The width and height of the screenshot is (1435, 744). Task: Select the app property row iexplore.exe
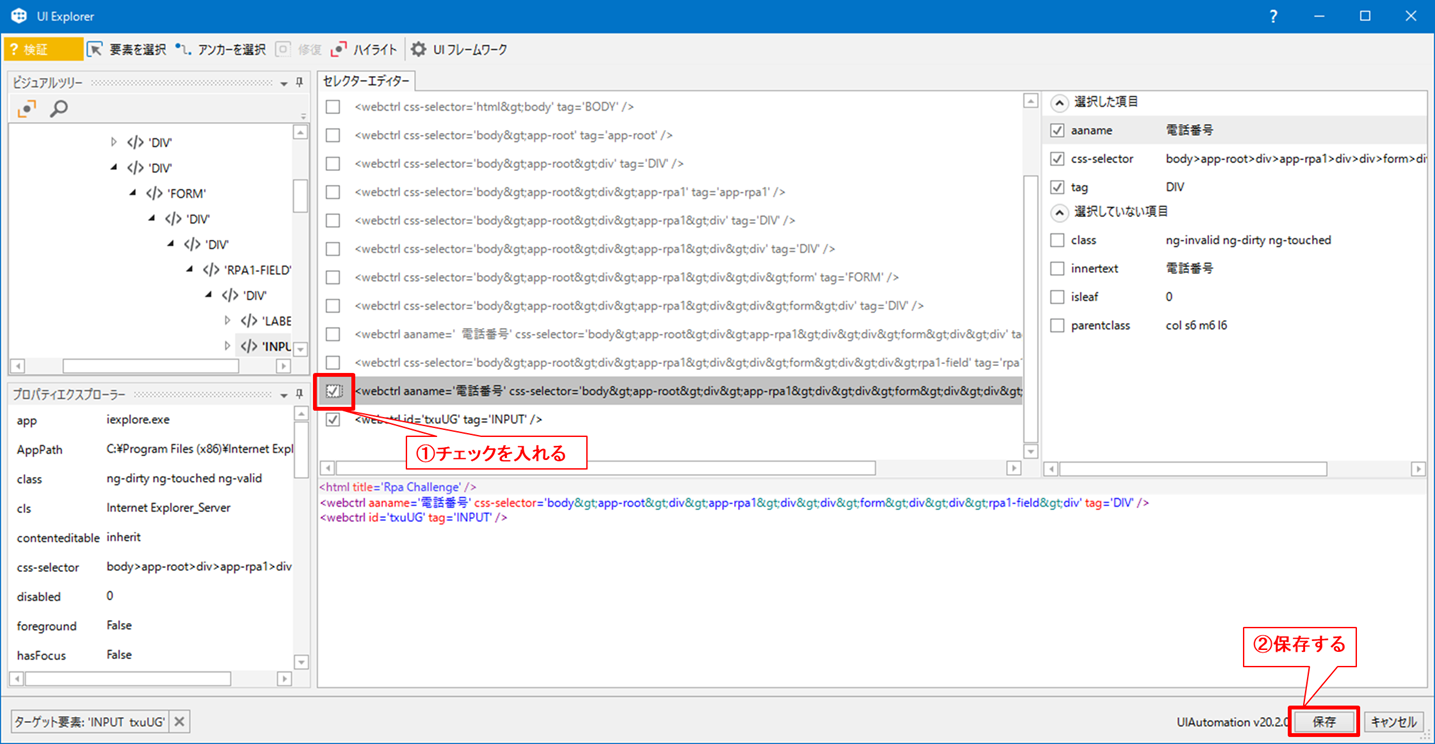coord(152,420)
